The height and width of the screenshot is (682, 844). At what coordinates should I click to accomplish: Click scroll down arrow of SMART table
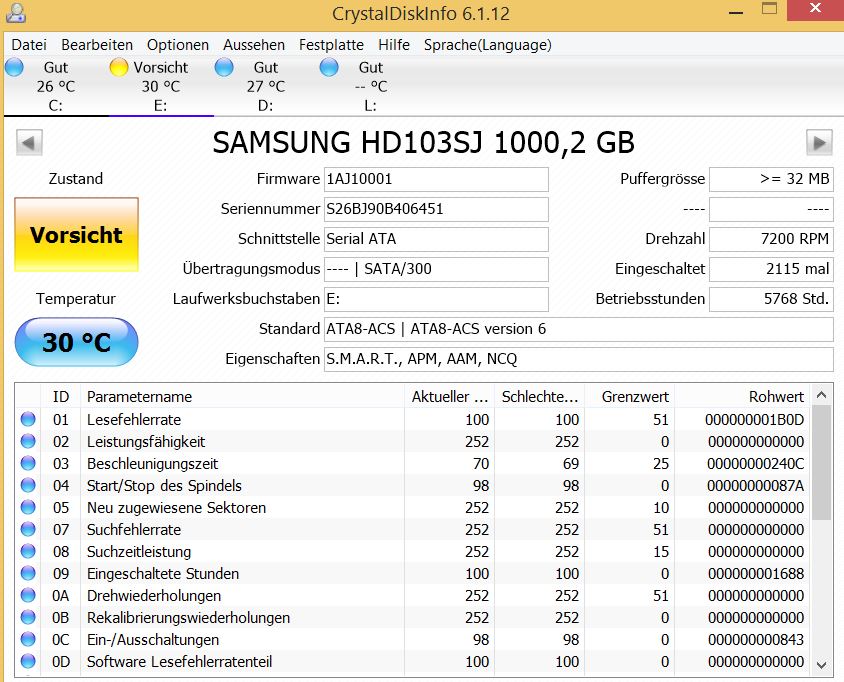(x=821, y=665)
